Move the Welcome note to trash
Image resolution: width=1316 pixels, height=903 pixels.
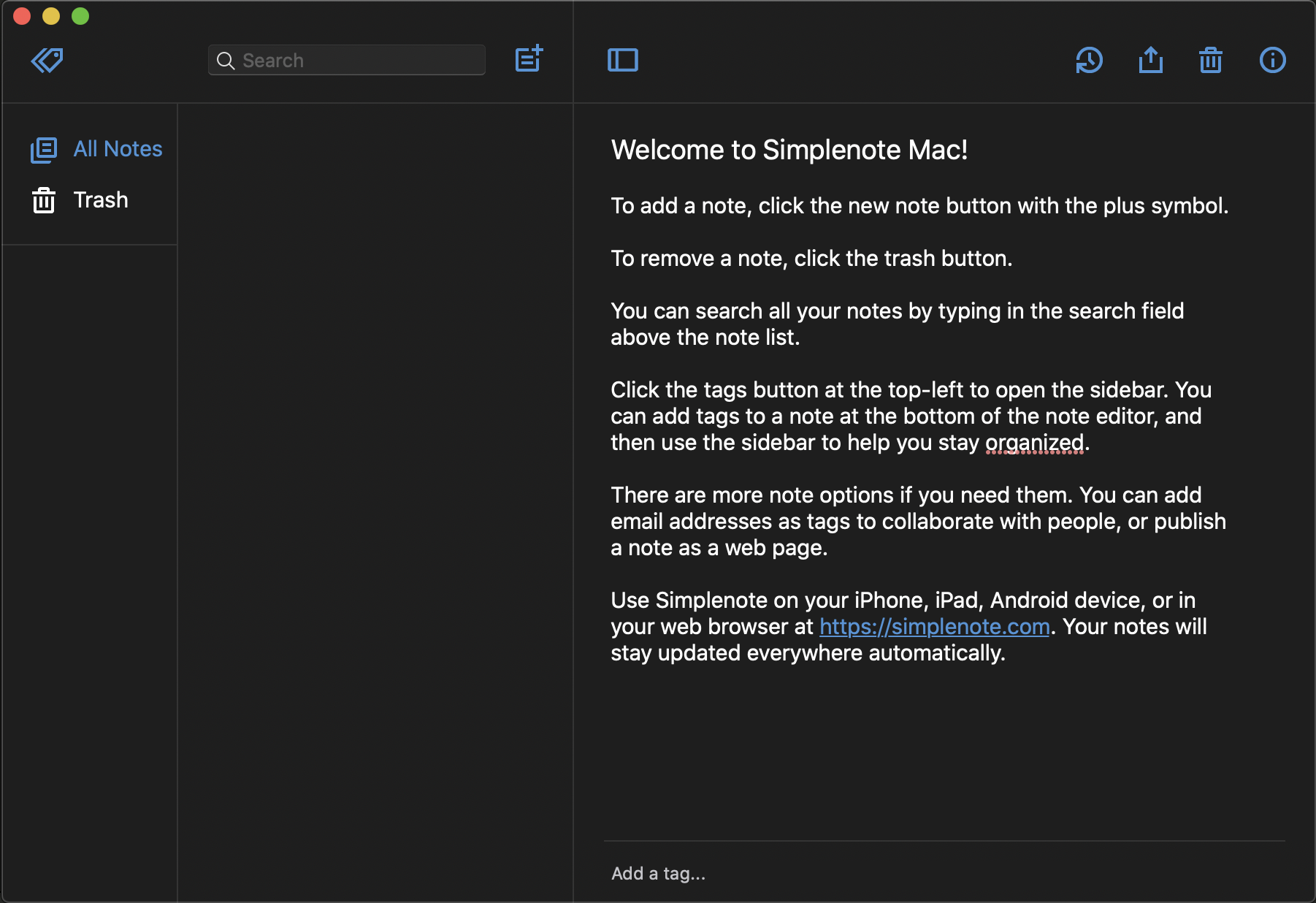(1211, 61)
